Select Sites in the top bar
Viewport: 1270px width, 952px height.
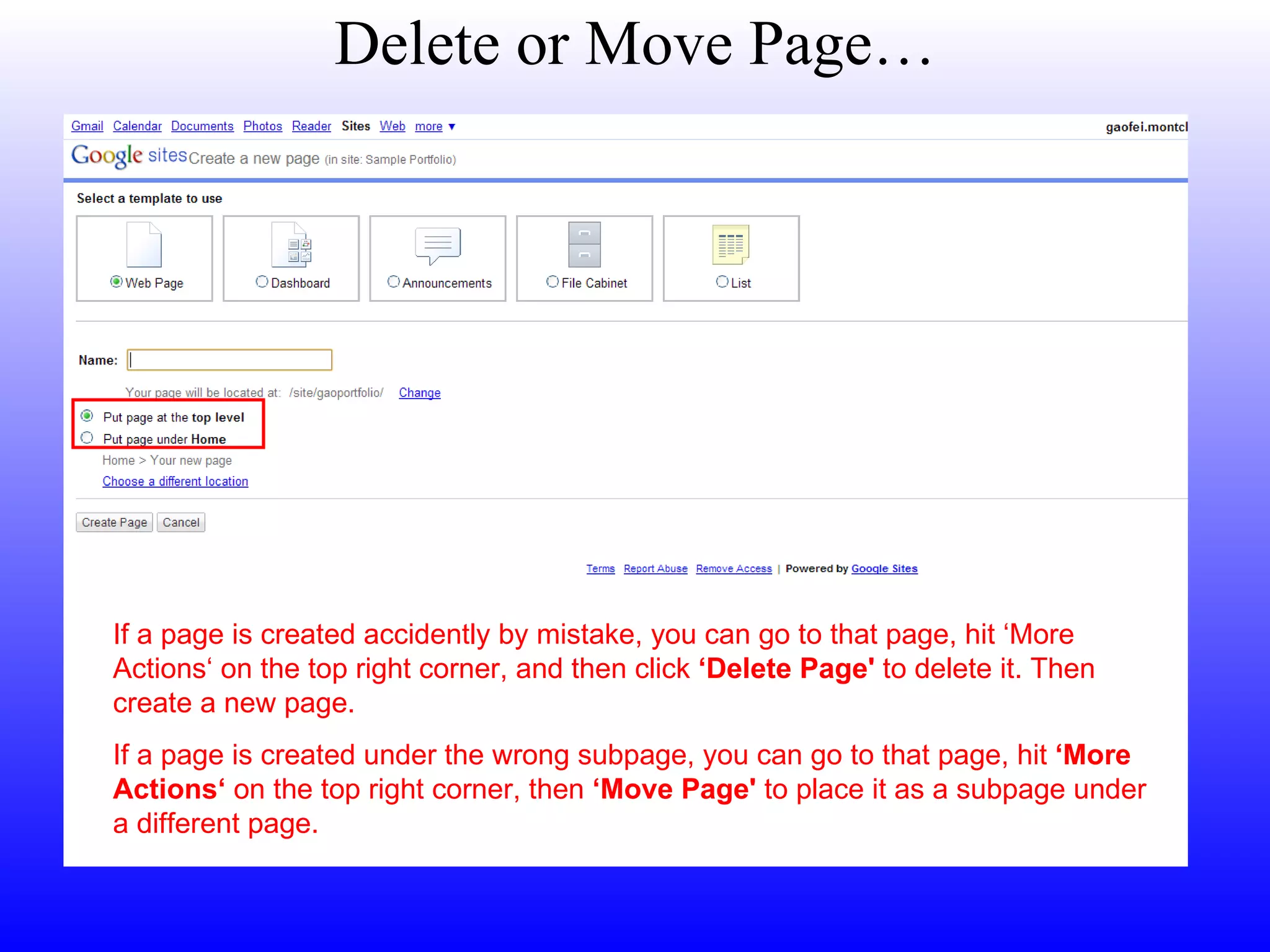[356, 126]
